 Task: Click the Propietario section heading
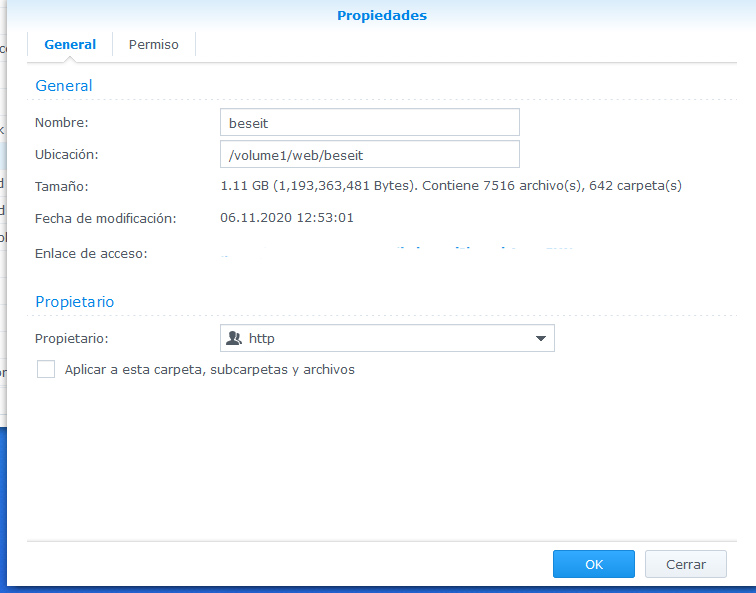[x=75, y=302]
